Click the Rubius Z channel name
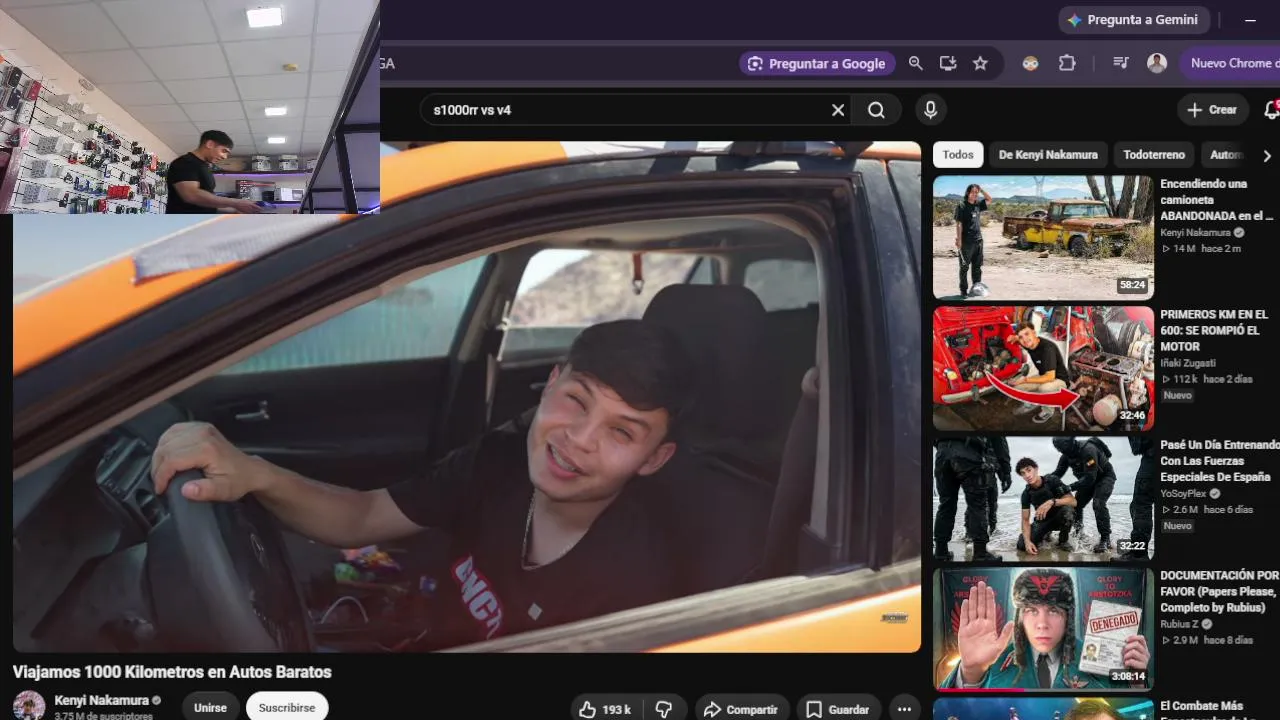 coord(1179,624)
